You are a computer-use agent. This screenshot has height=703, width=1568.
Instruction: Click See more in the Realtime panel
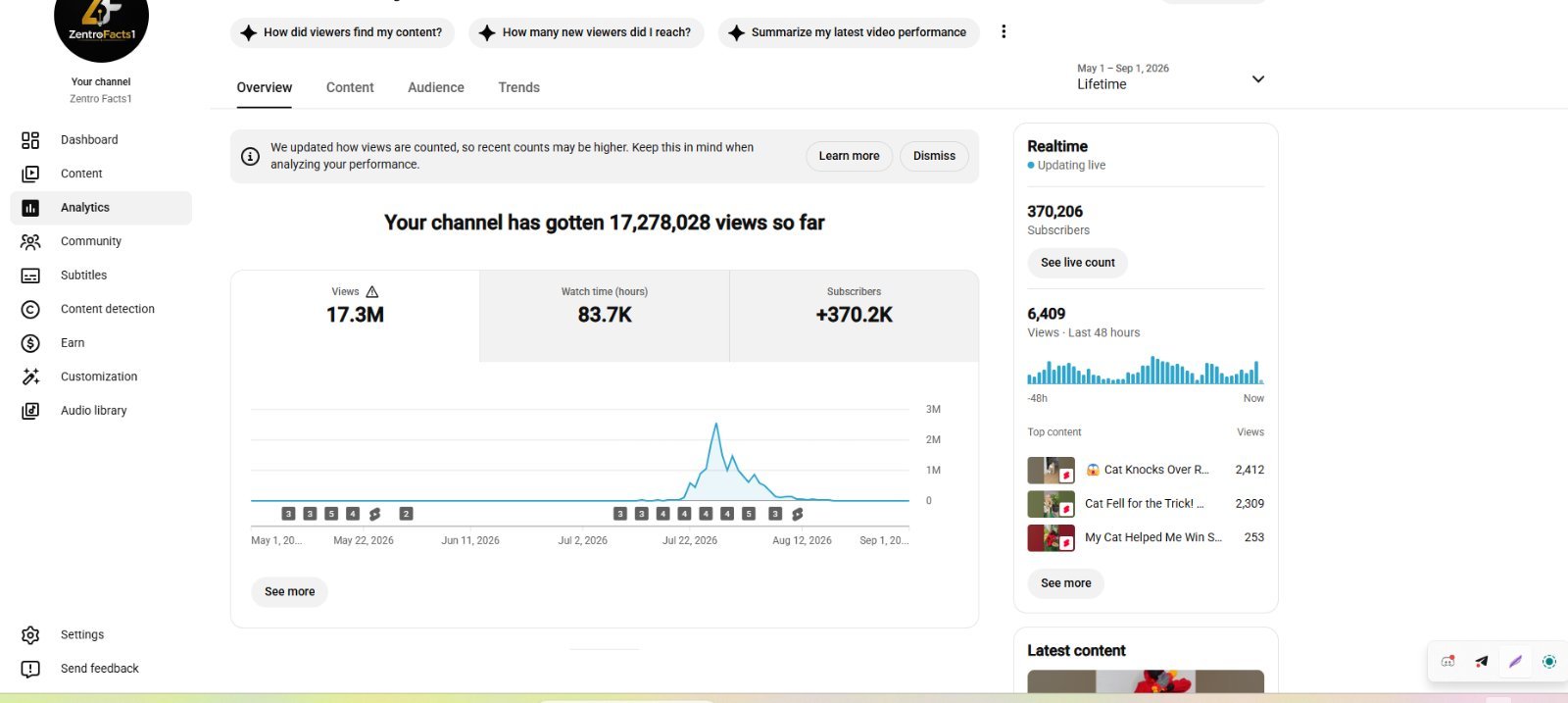1065,583
